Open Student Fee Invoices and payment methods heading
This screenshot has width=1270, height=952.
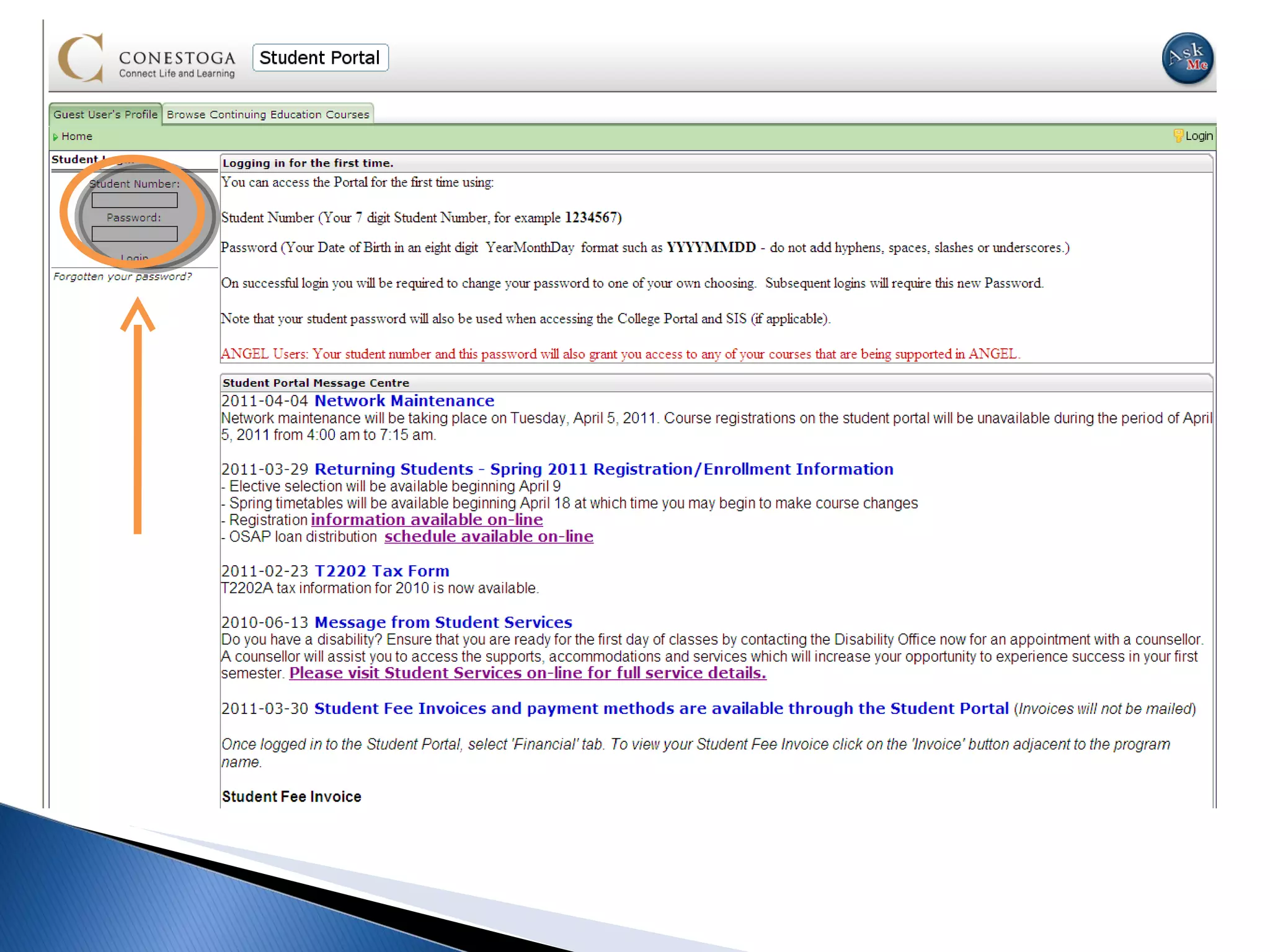661,708
